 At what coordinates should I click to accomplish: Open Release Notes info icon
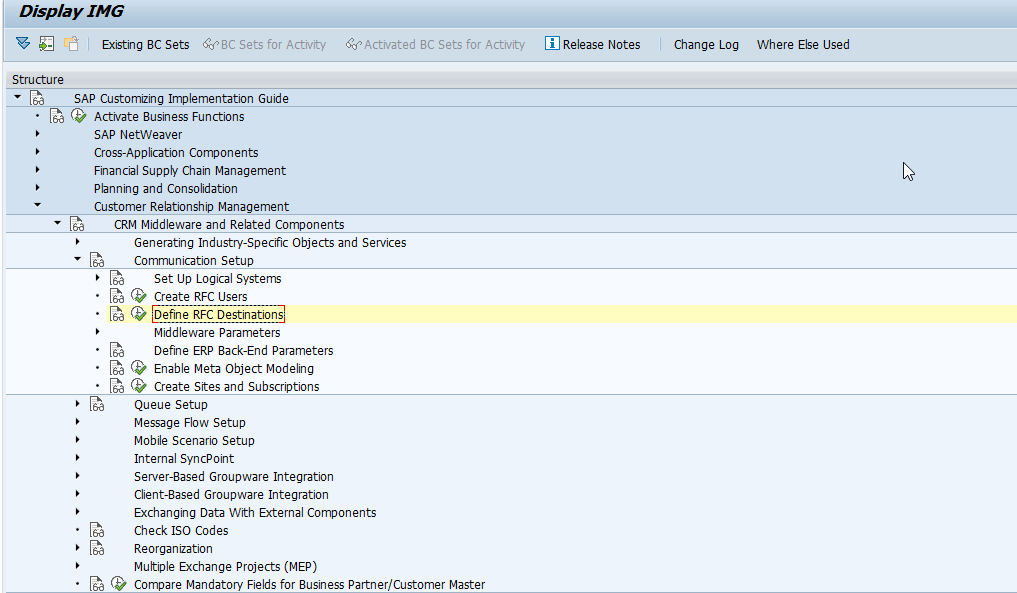pos(552,43)
